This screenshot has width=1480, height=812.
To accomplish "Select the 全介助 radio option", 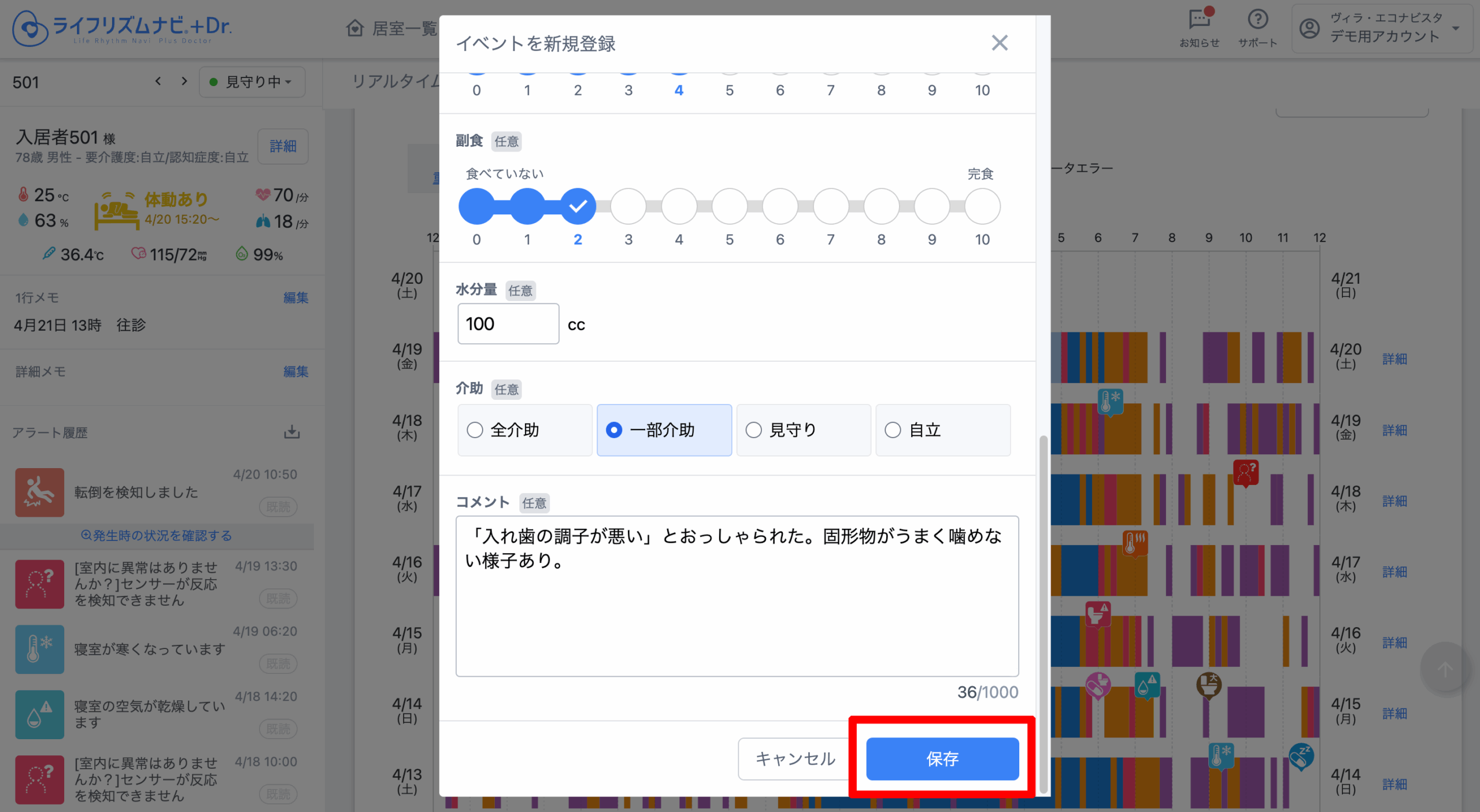I will pyautogui.click(x=525, y=430).
